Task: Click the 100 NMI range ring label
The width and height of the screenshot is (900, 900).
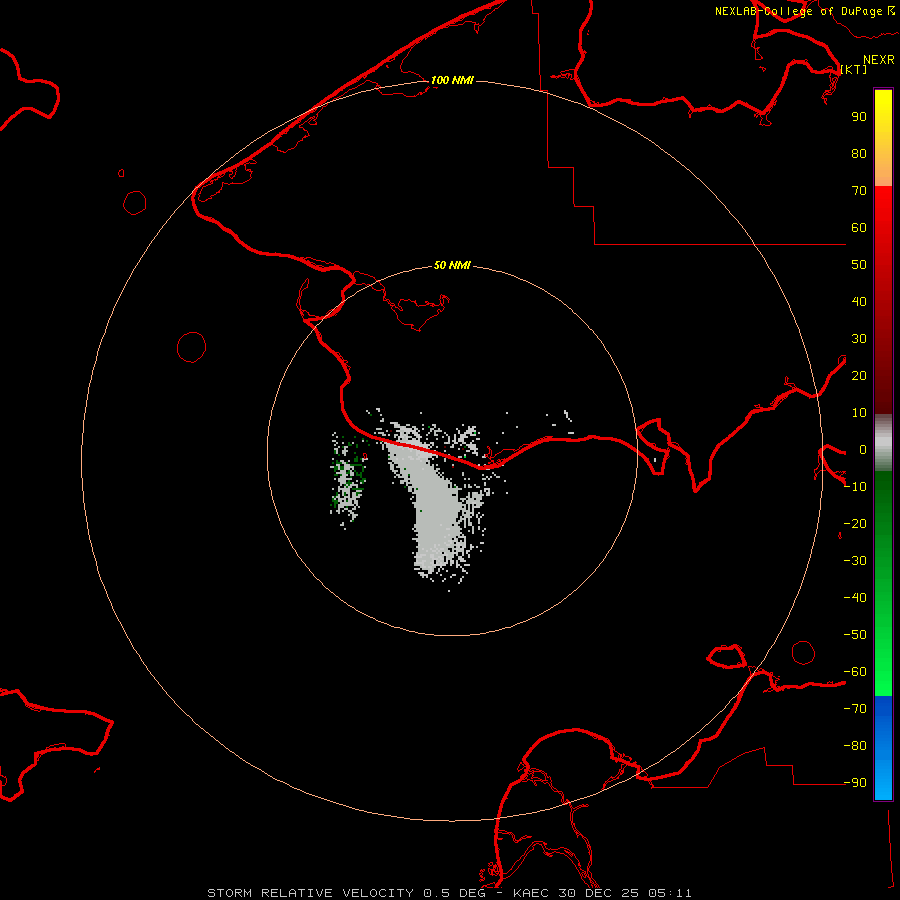Action: pyautogui.click(x=452, y=80)
